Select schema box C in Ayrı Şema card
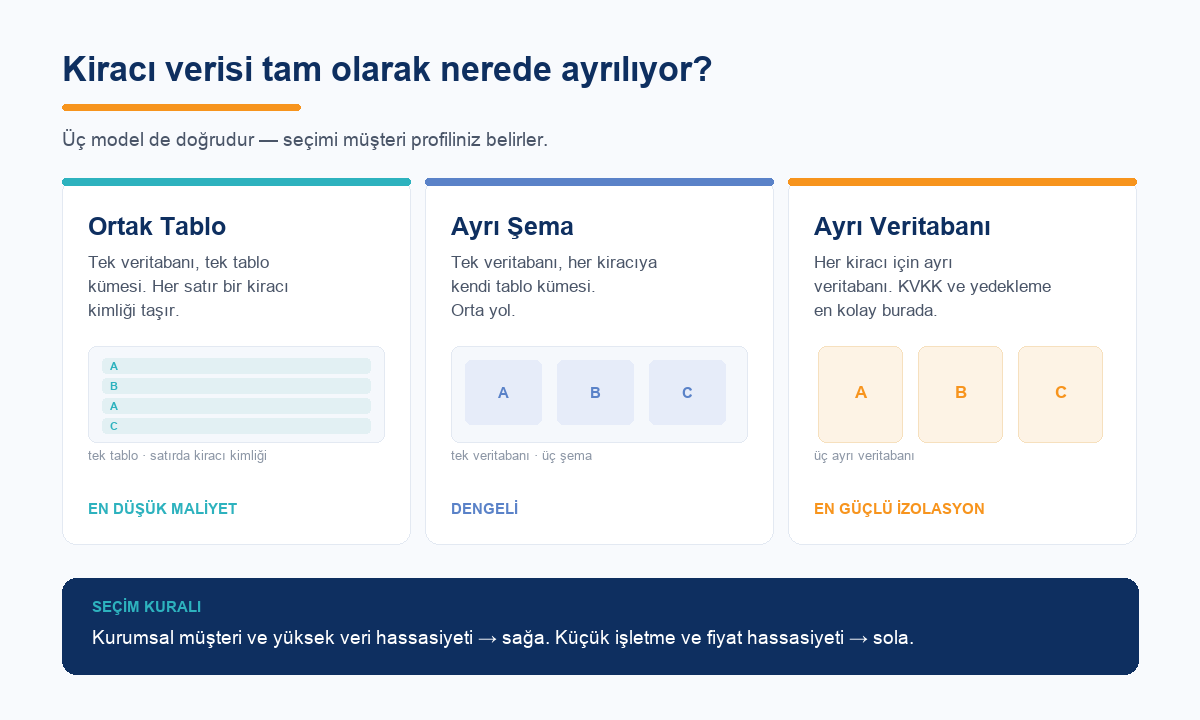Image resolution: width=1200 pixels, height=720 pixels. [687, 393]
